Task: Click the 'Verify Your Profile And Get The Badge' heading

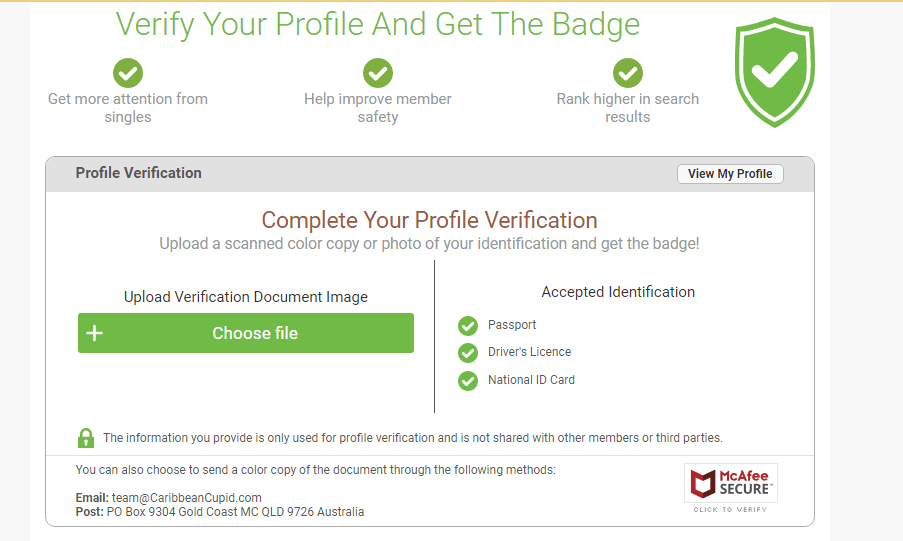Action: coord(378,24)
